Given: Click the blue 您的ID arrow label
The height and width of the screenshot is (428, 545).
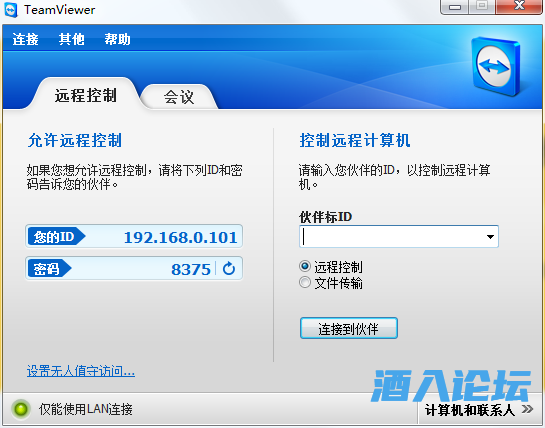Looking at the screenshot, I should point(56,237).
